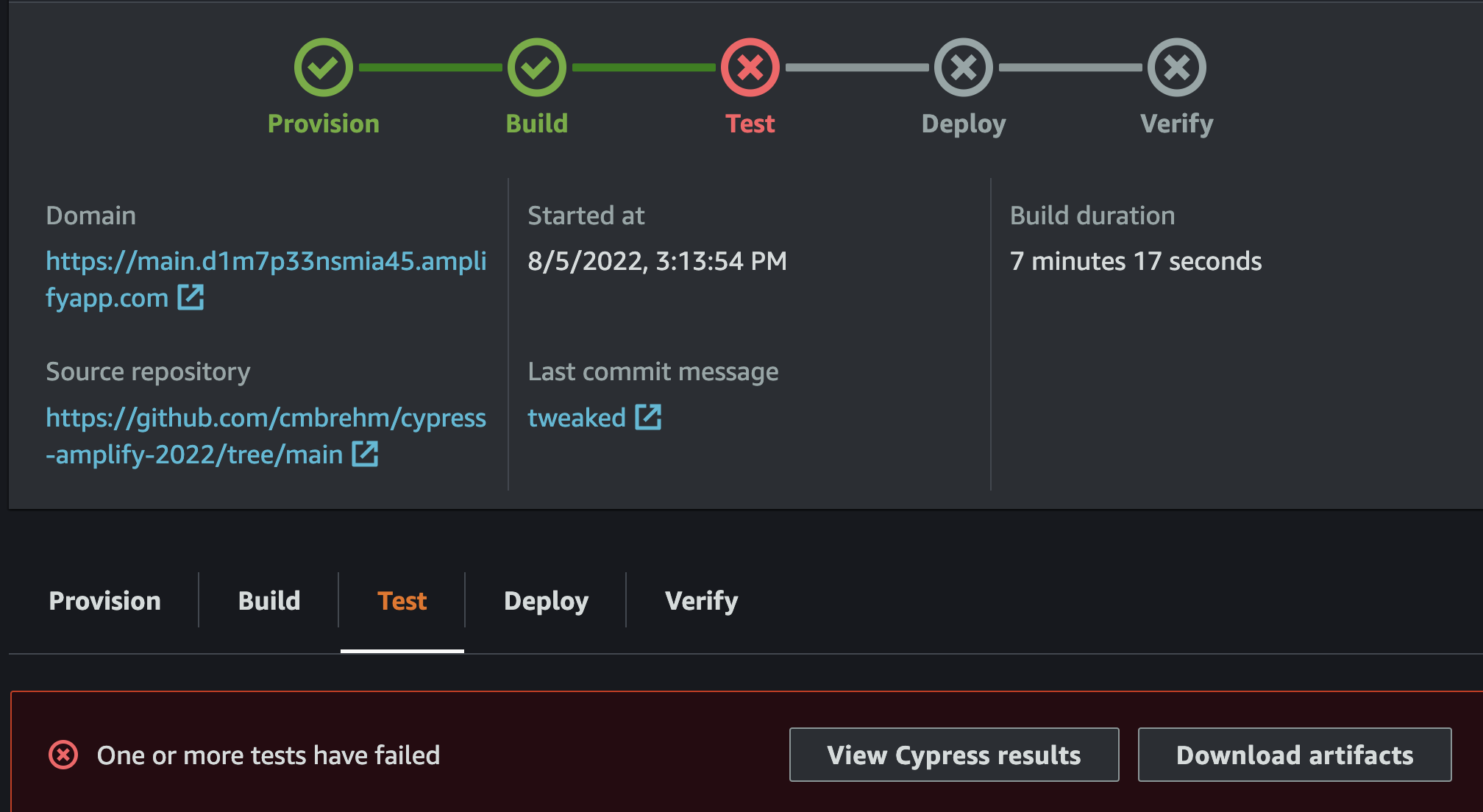The height and width of the screenshot is (812, 1483).
Task: Click the red Test stage failure icon
Action: click(750, 67)
